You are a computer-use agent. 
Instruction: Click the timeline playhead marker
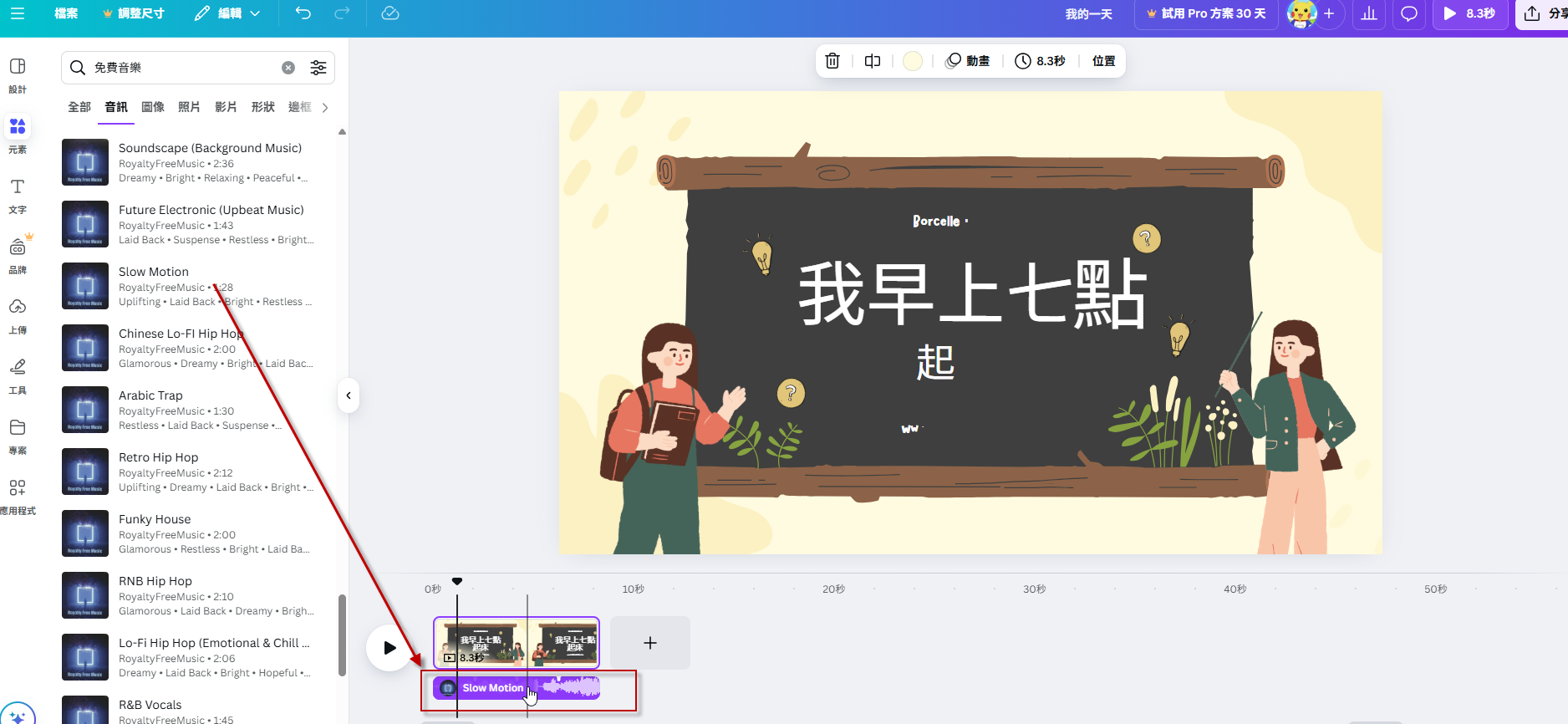click(x=457, y=581)
